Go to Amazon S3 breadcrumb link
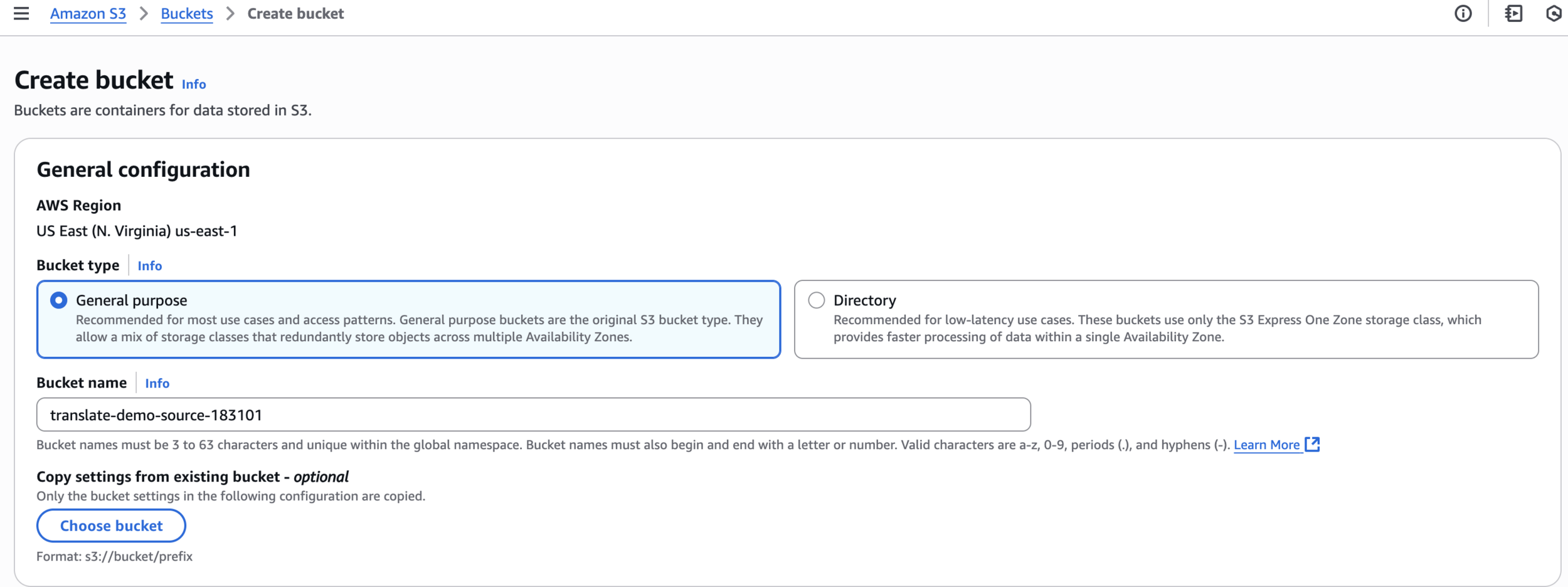 pos(88,14)
